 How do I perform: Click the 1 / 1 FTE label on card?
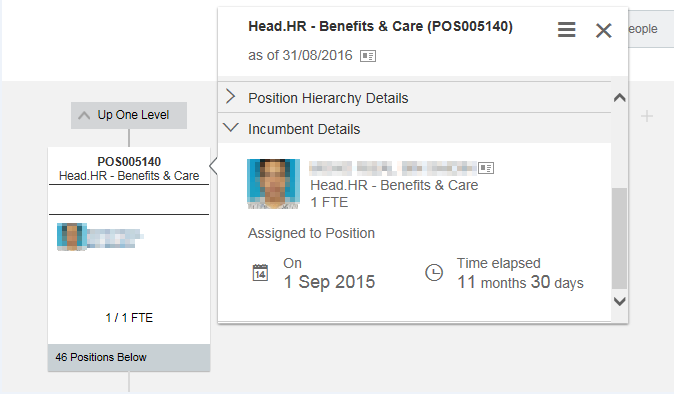[x=129, y=318]
